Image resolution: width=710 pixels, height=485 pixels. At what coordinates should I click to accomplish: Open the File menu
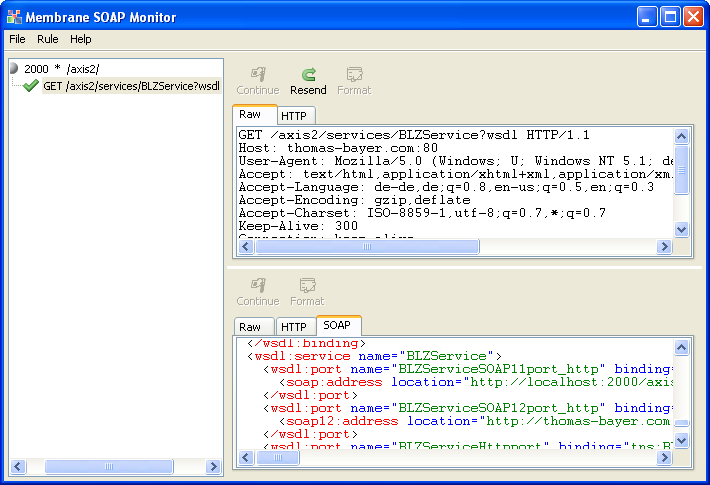click(x=17, y=39)
